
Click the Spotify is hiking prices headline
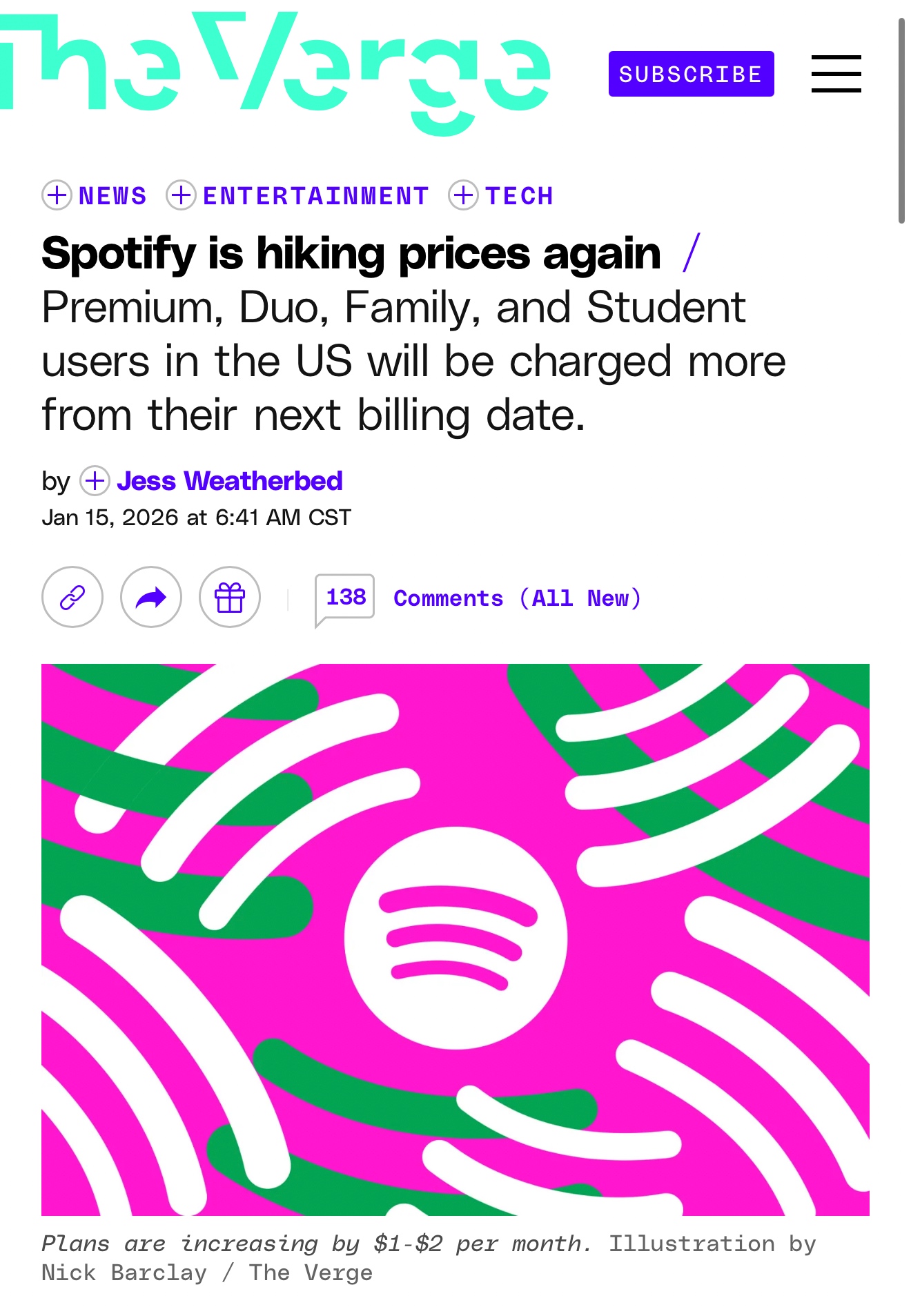pos(351,253)
